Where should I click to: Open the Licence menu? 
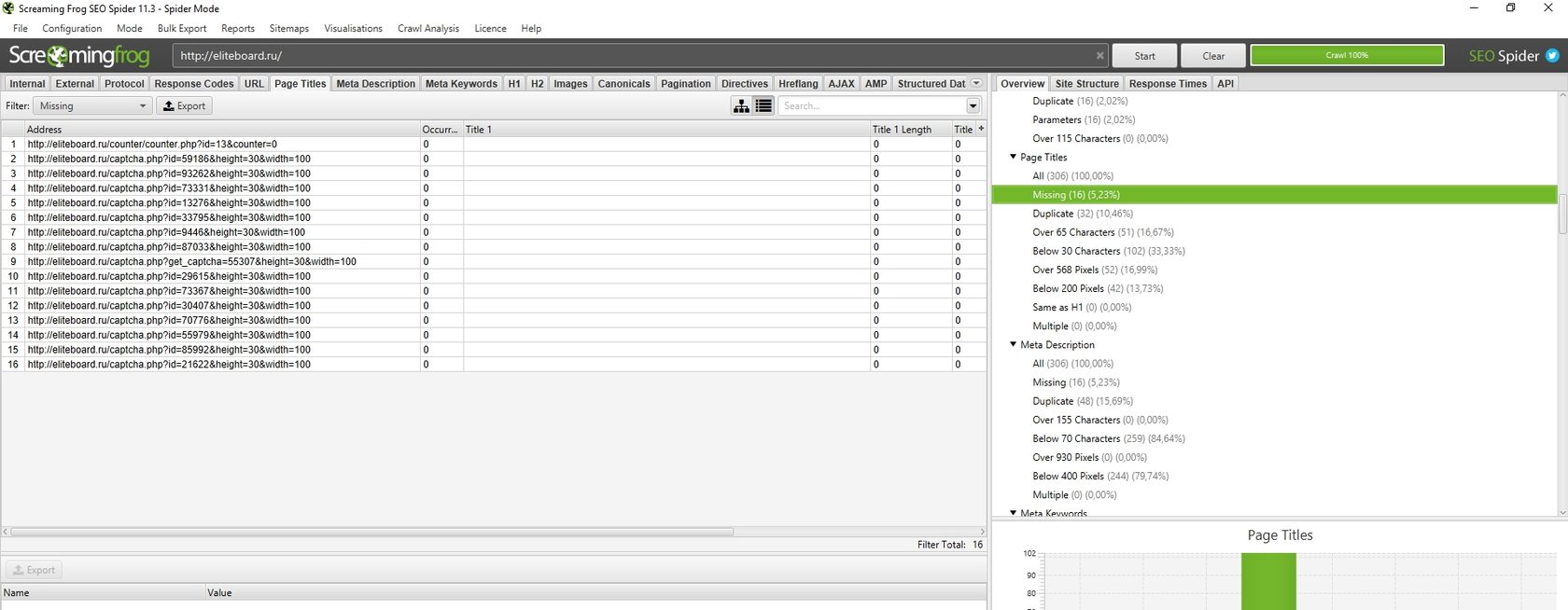pos(491,28)
